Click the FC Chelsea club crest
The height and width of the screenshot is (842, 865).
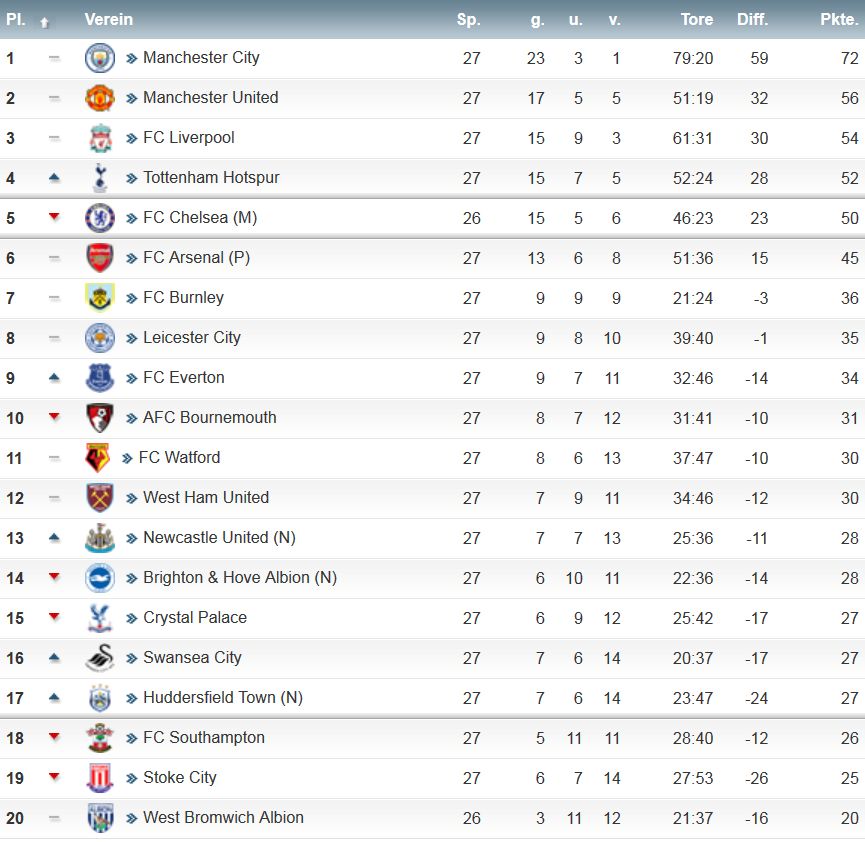click(100, 218)
